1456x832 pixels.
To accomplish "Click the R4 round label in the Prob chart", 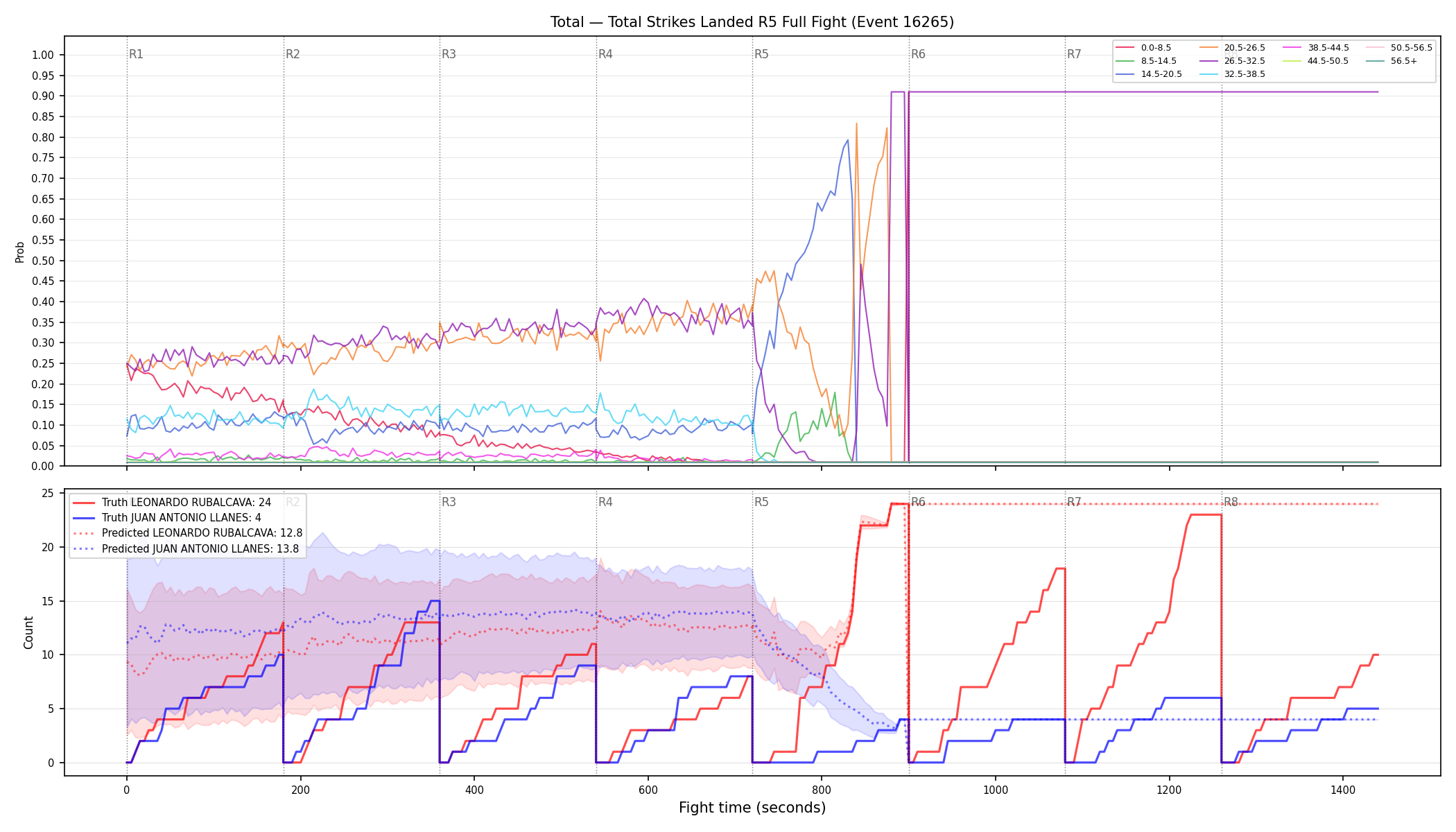I will coord(605,54).
